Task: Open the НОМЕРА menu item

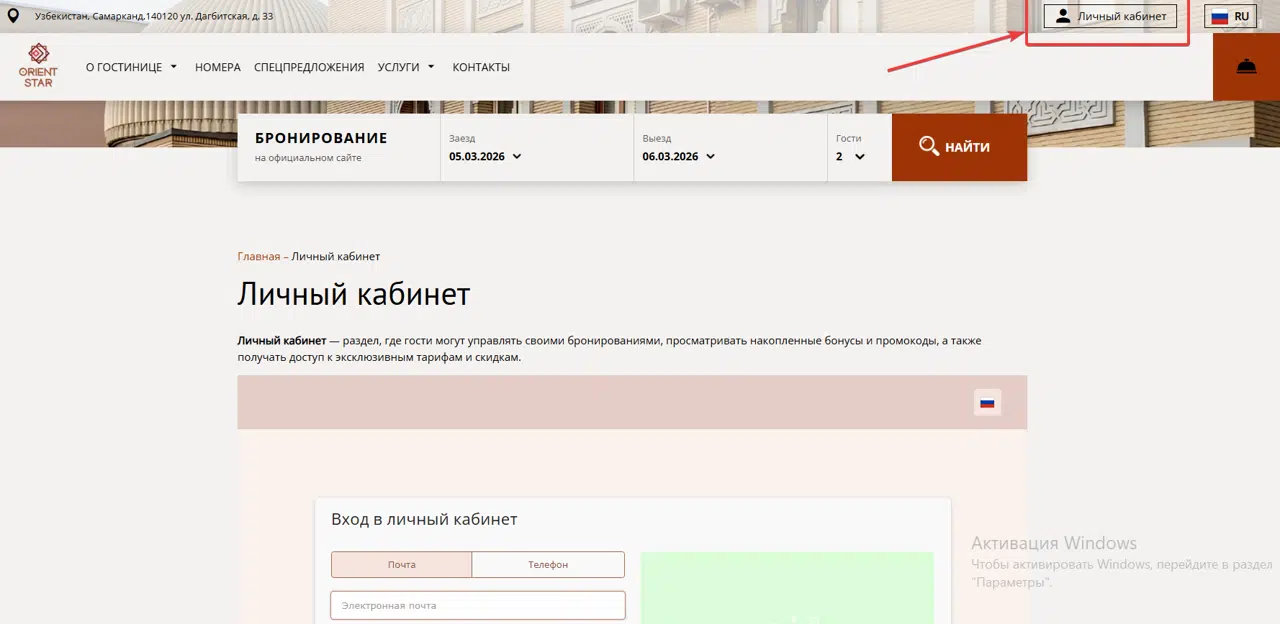Action: 218,67
